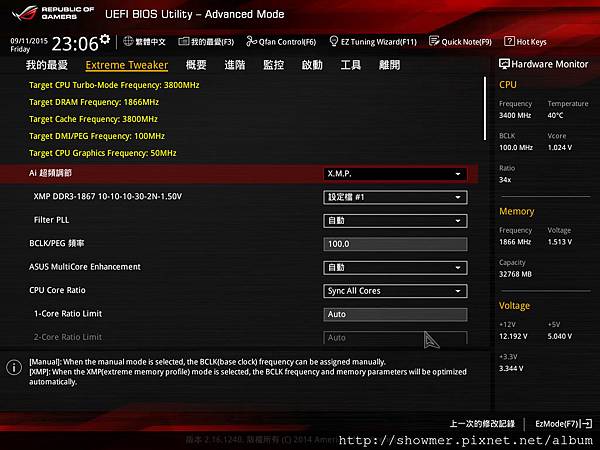Open the 進階 tab

(x=235, y=65)
